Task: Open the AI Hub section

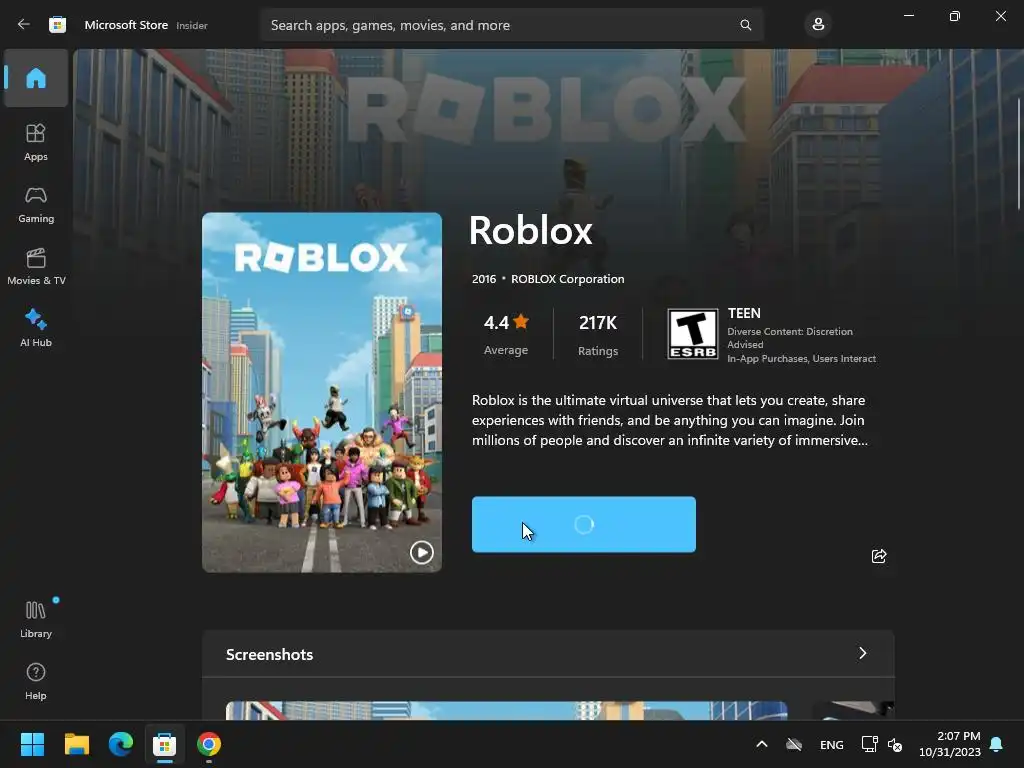Action: click(x=36, y=328)
